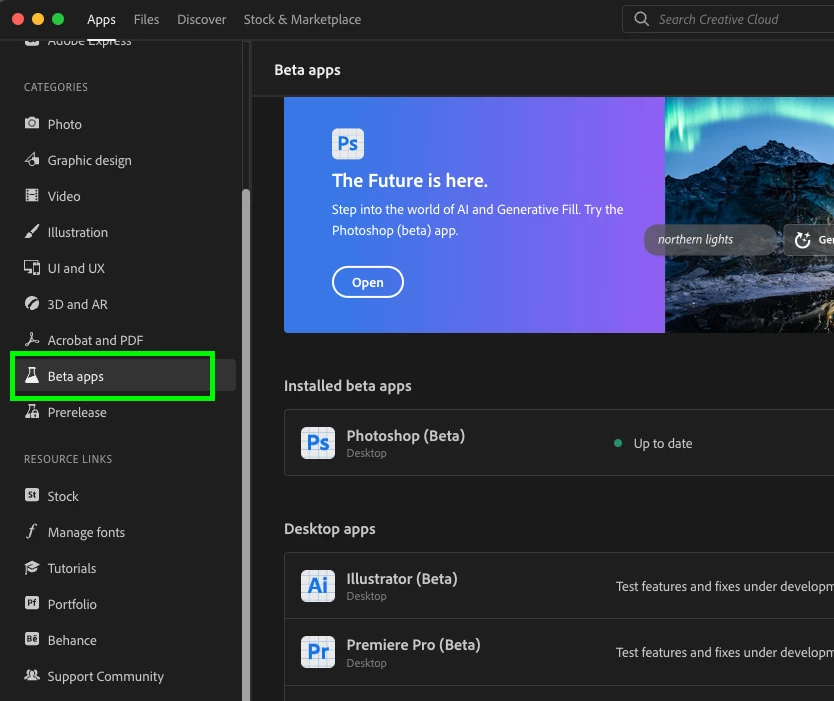
Task: Select the Illustration brush icon
Action: 32,231
